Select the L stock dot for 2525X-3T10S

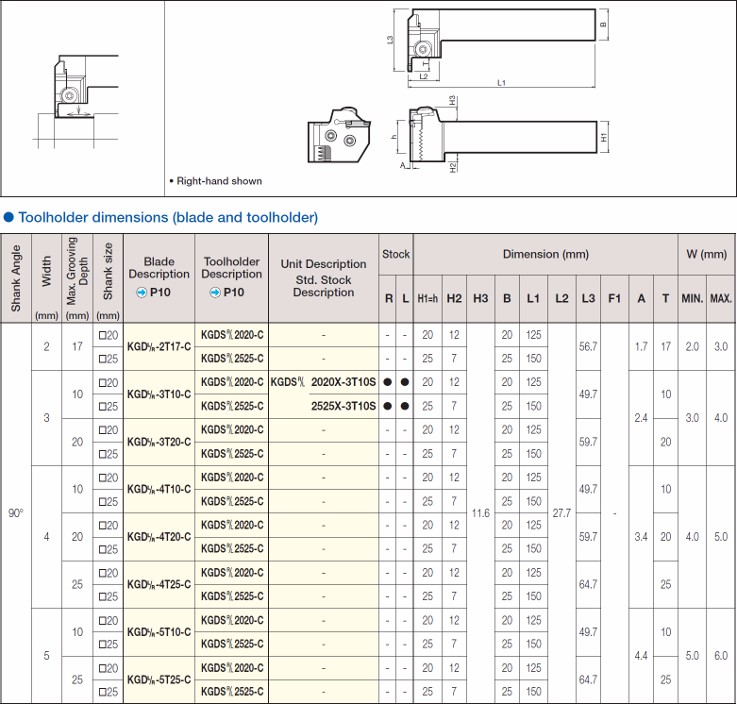click(x=405, y=406)
